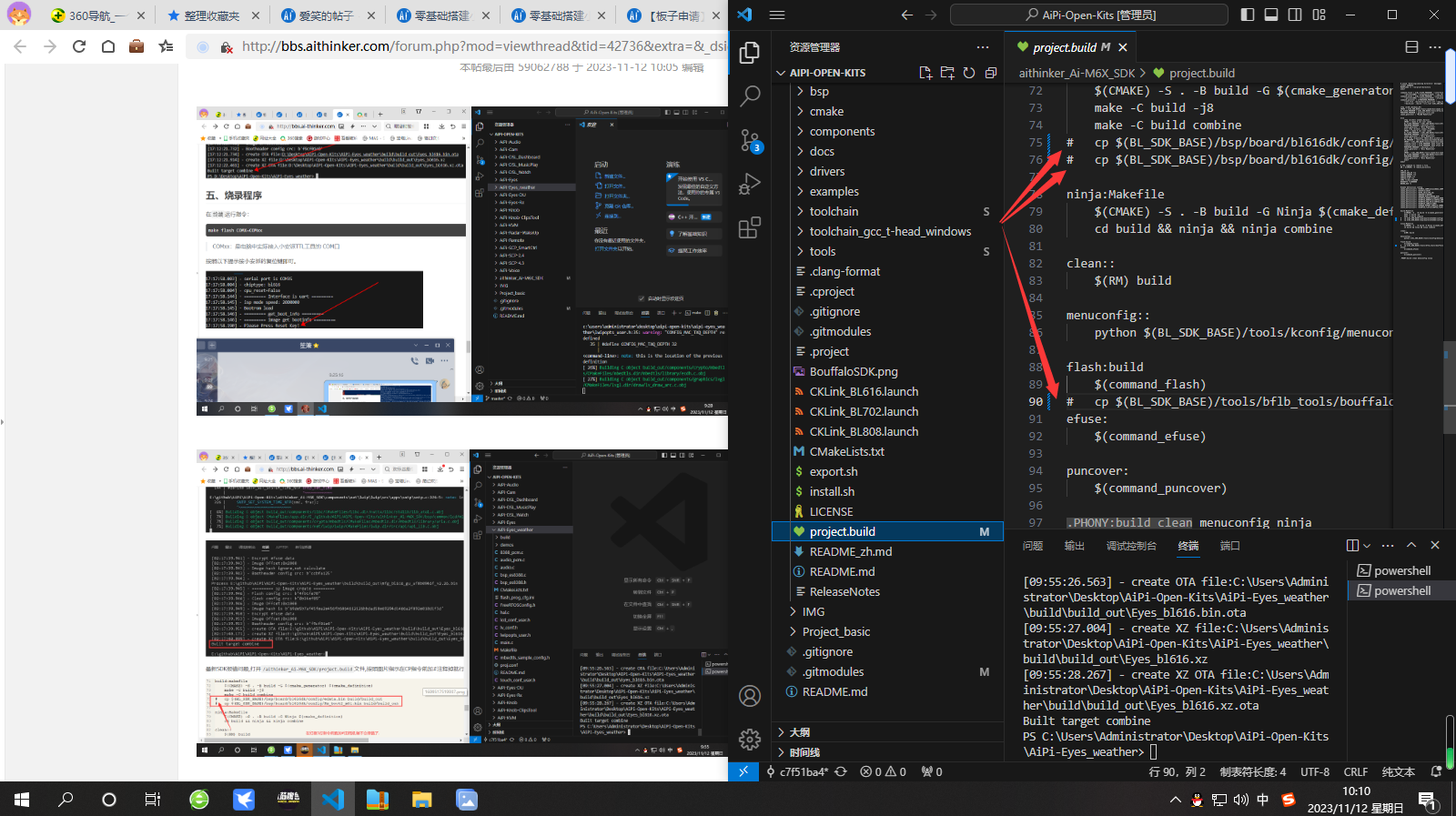Open the editor more actions ellipsis
The image size is (1456, 816).
pos(1435,47)
